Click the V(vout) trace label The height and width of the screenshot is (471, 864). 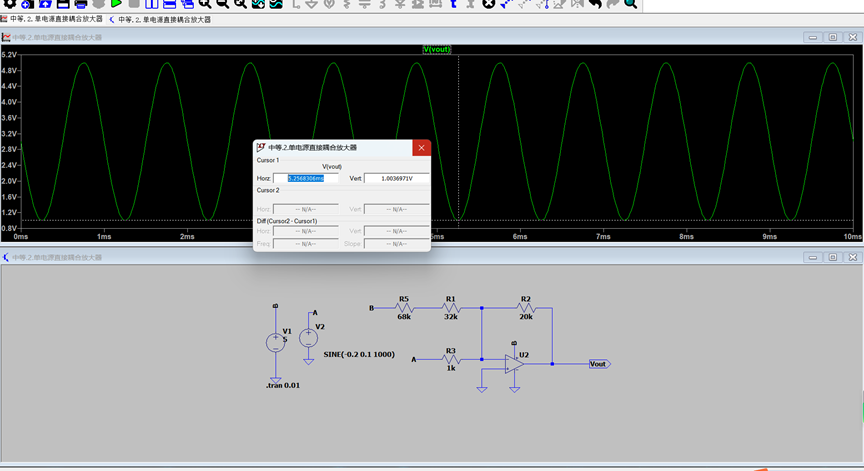pos(438,49)
